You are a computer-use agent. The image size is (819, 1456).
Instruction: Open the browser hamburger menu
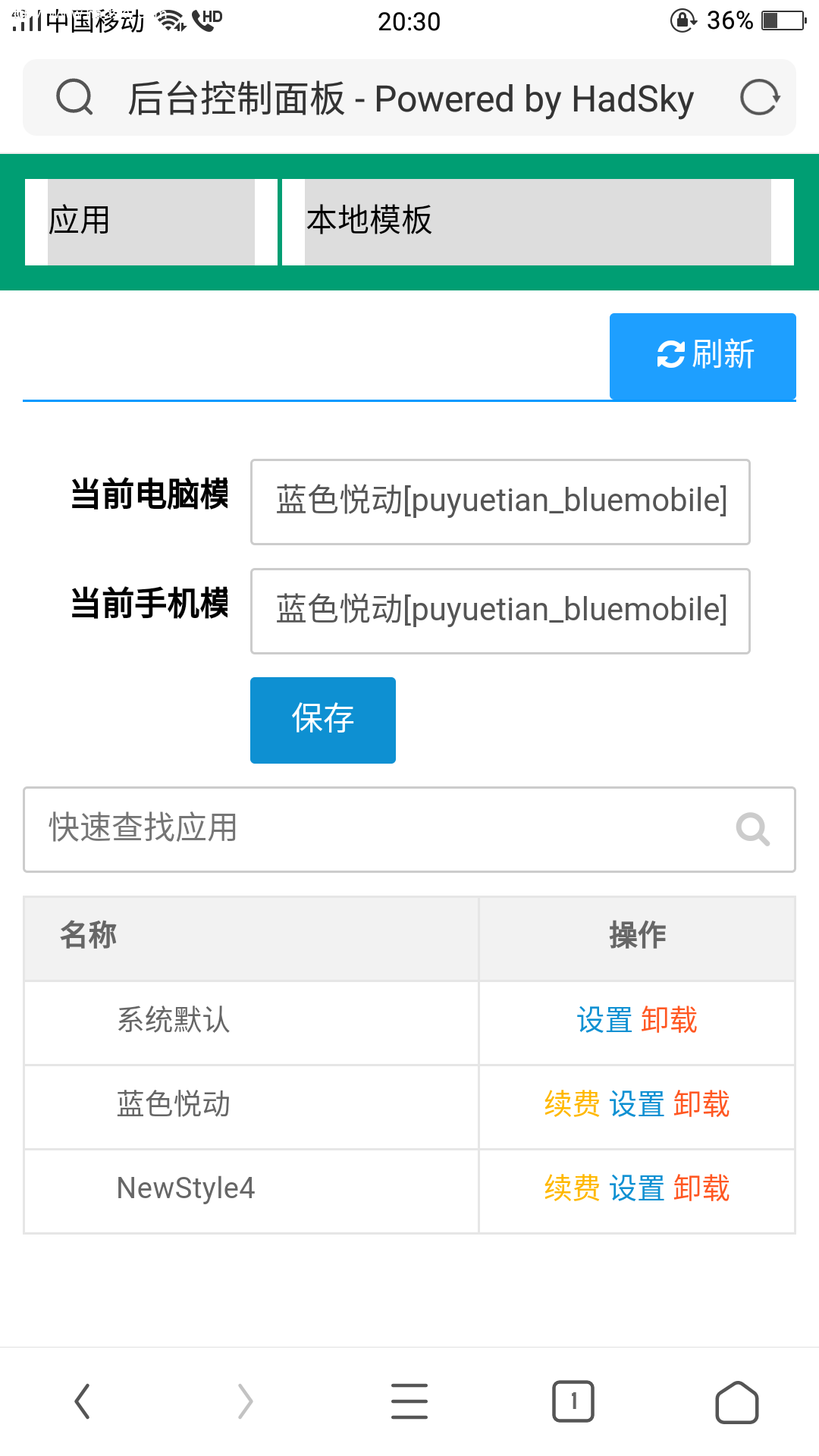click(x=409, y=1401)
